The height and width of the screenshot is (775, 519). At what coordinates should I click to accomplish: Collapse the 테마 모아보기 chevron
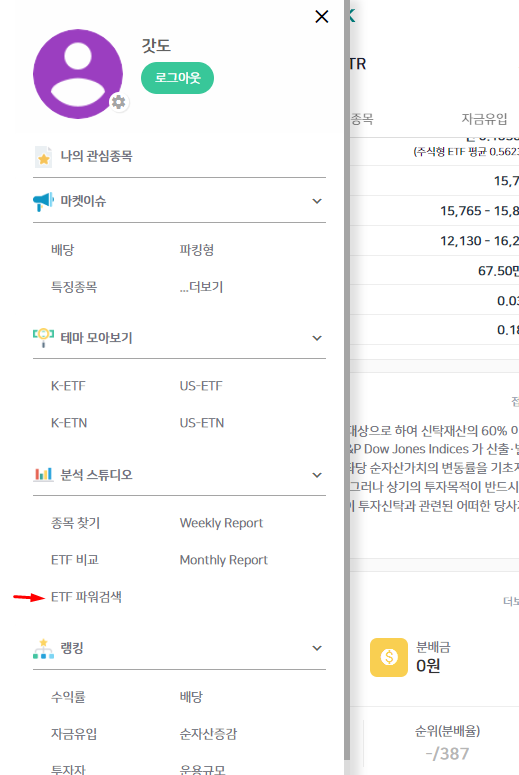(317, 338)
